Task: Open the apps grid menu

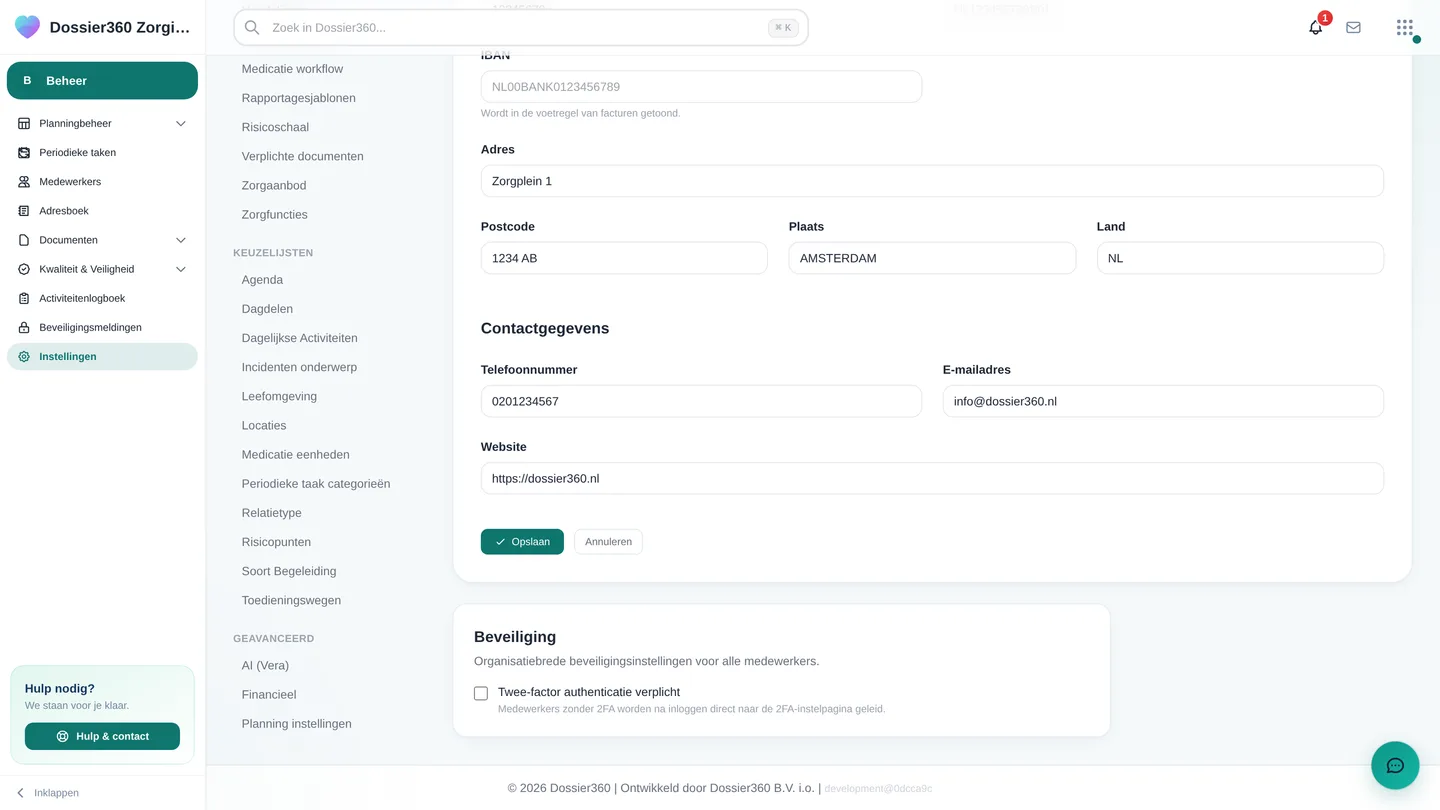Action: coord(1405,28)
